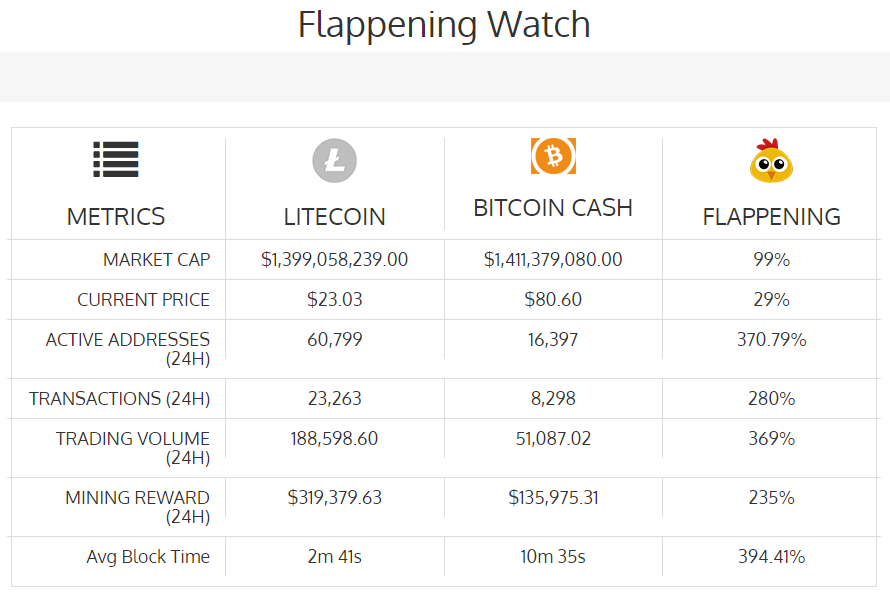Click the ACTIVE ADDRESSES (24H) row label
This screenshot has width=890, height=605.
click(x=128, y=349)
